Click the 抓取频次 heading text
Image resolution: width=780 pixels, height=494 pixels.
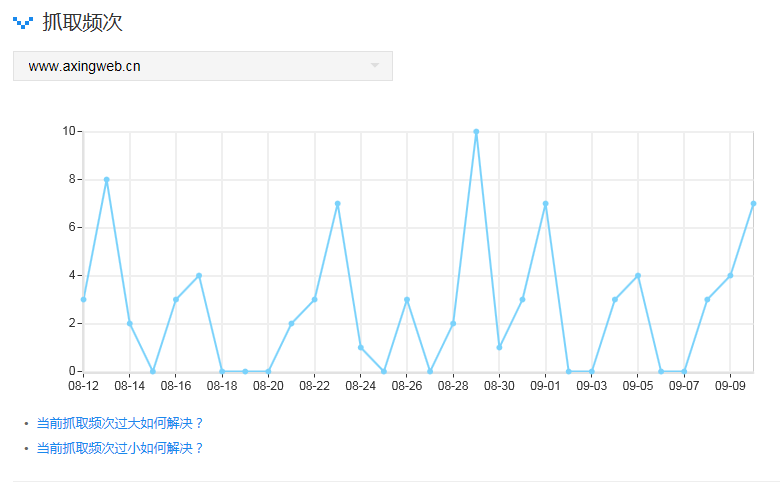pos(83,23)
